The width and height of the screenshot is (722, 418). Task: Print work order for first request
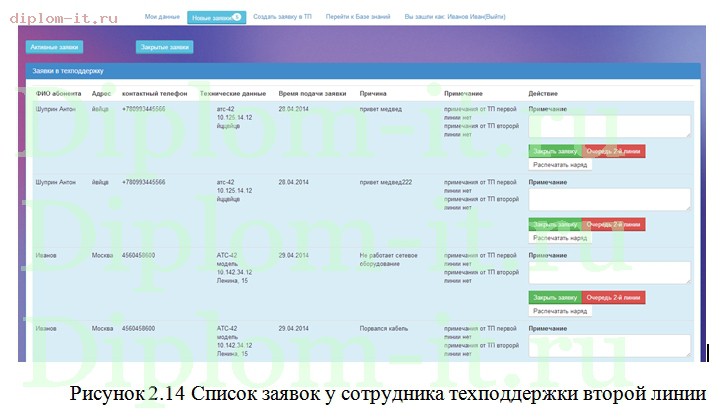[560, 165]
